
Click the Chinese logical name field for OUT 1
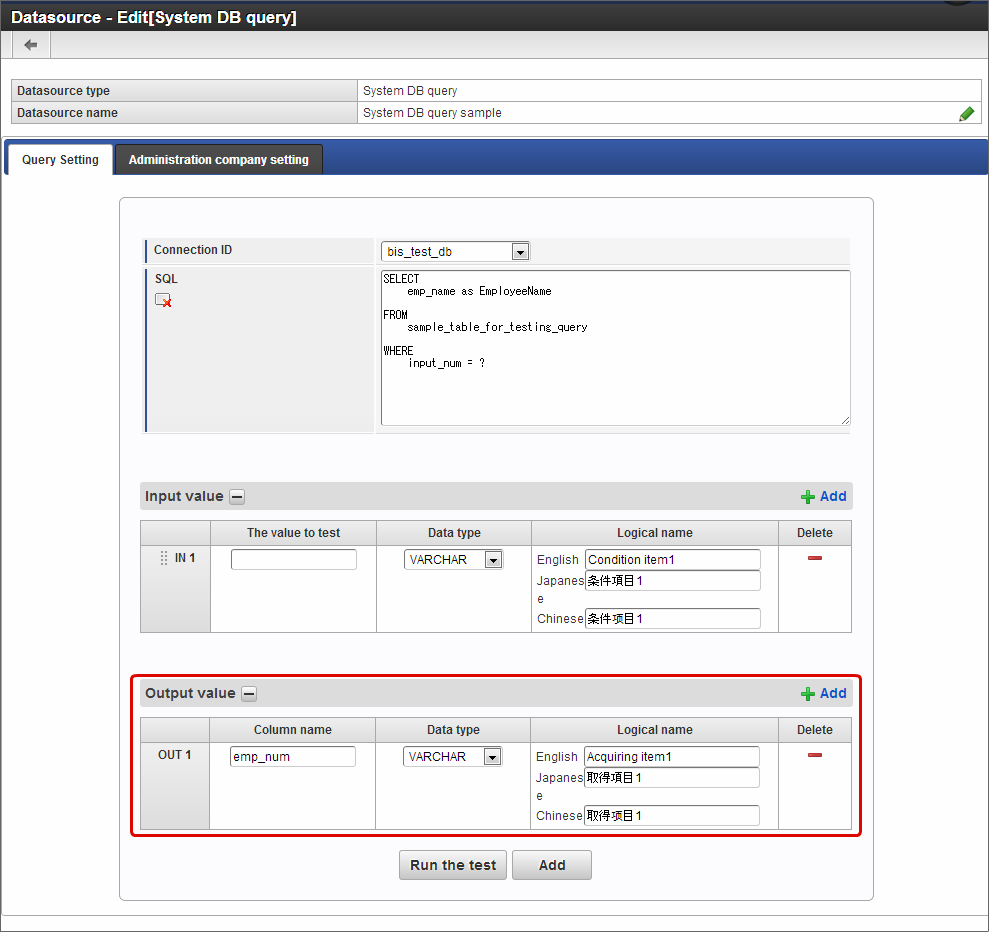point(672,815)
